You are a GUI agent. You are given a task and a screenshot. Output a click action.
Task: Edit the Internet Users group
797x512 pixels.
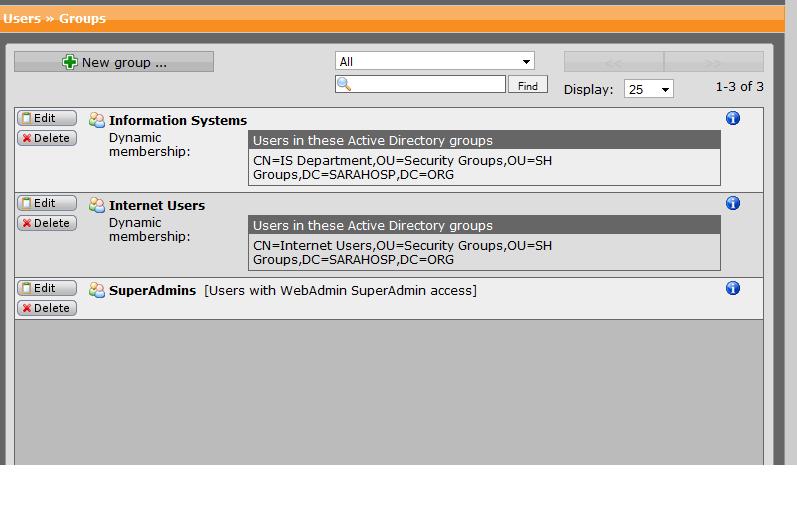coord(47,203)
